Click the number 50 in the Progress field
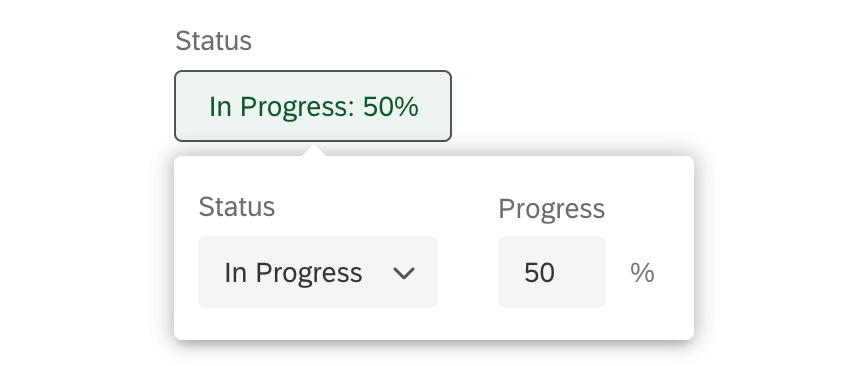 pyautogui.click(x=539, y=272)
